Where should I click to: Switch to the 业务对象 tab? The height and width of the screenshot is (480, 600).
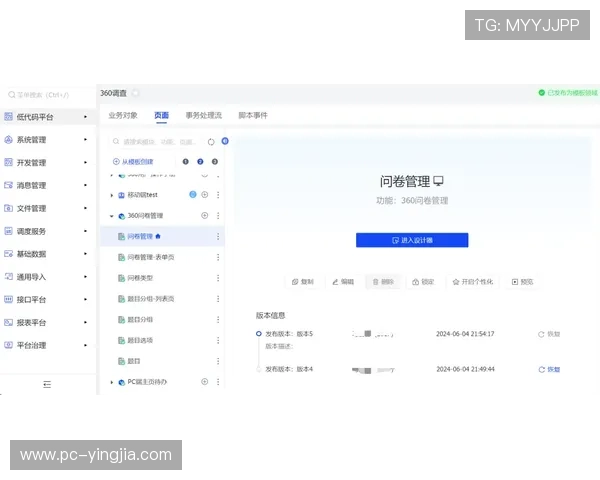coord(123,115)
